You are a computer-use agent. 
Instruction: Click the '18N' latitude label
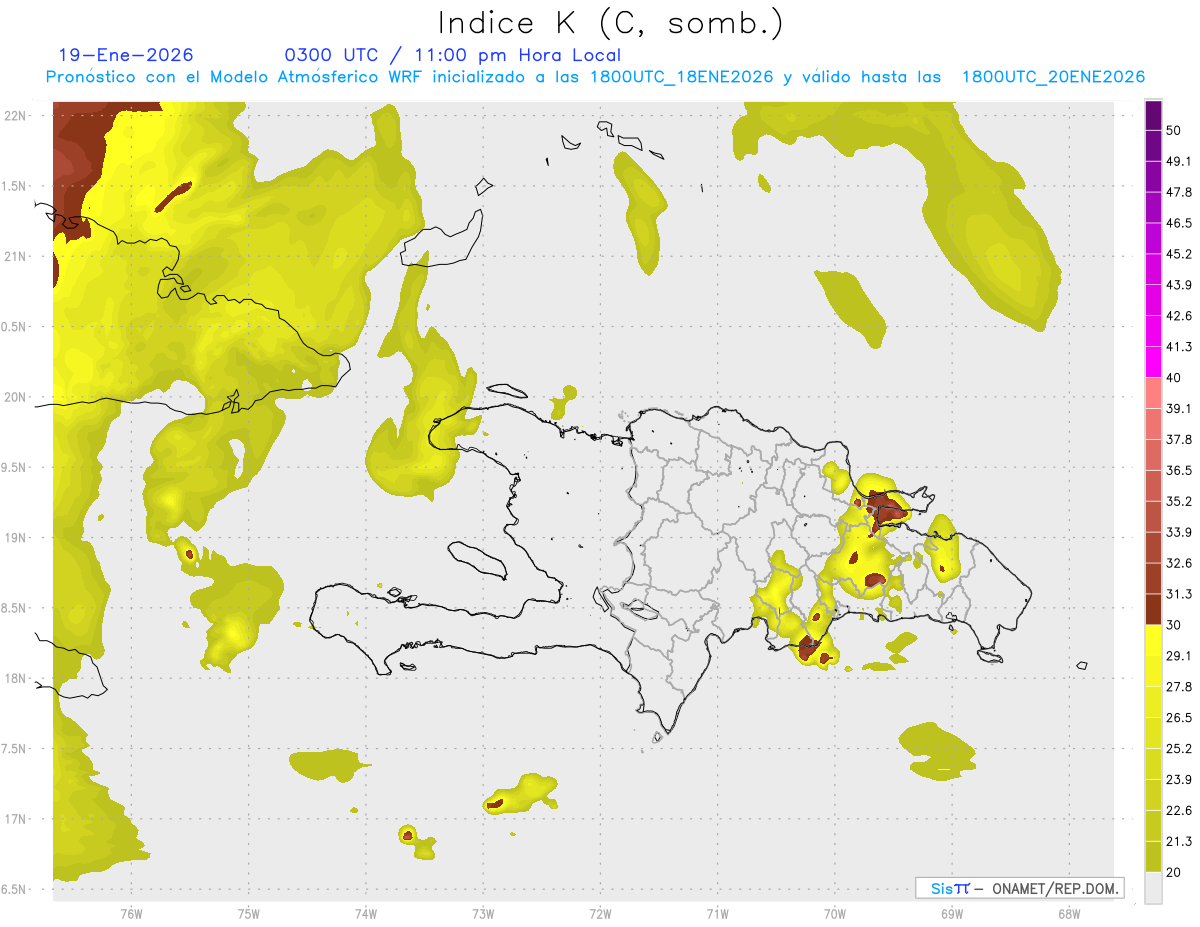click(14, 678)
